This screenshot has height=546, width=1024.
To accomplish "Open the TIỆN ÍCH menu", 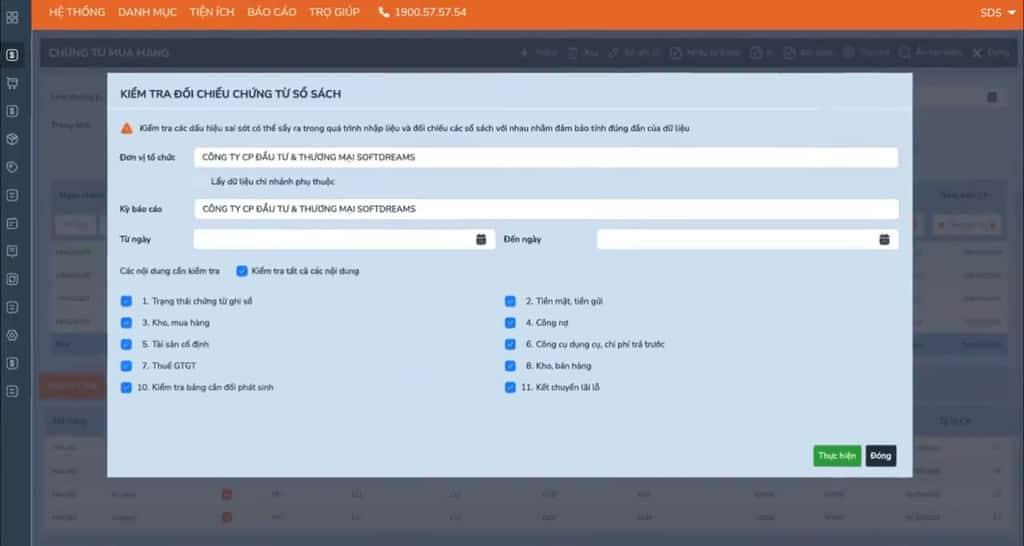I will tap(212, 12).
